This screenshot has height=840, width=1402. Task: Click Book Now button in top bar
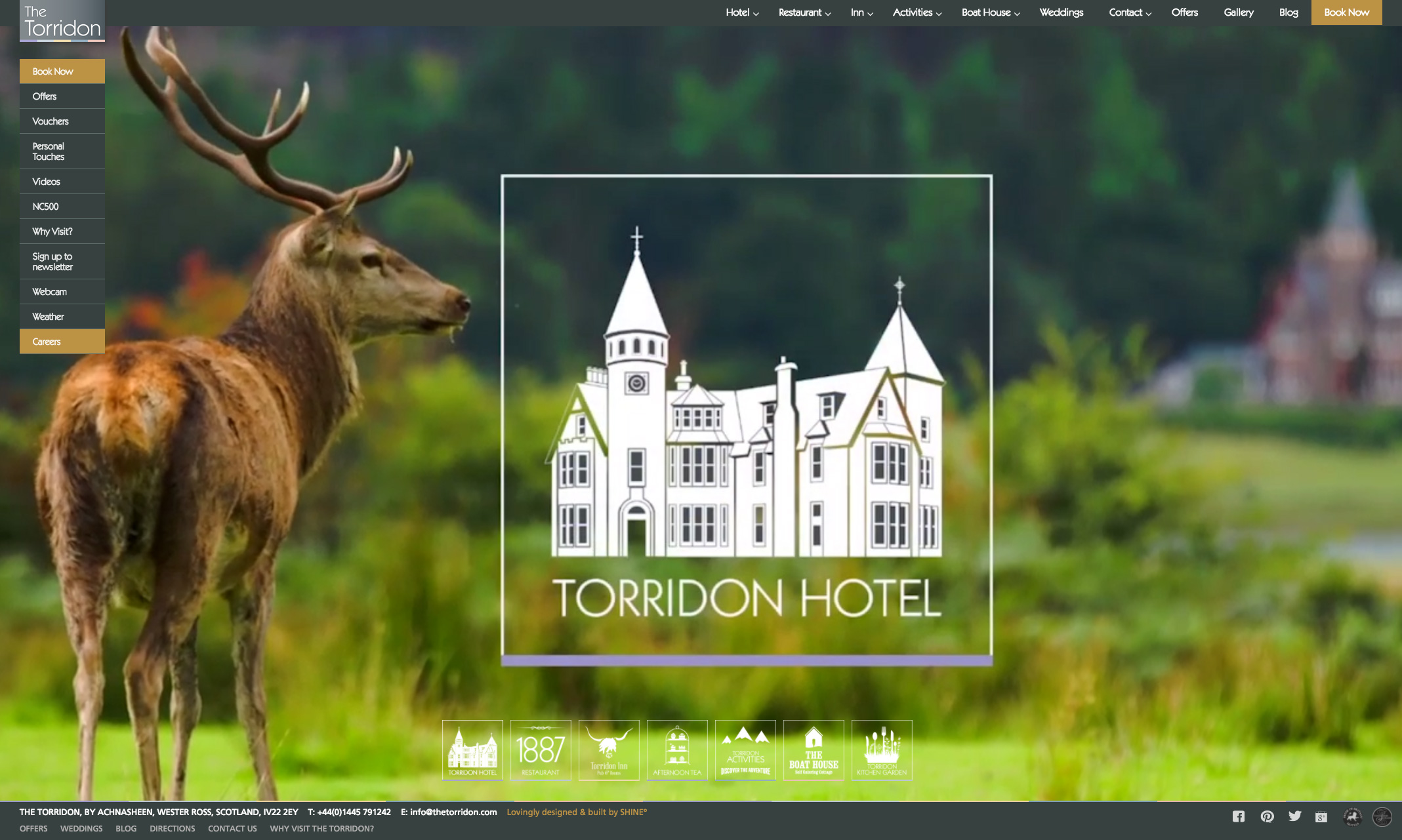[x=1346, y=12]
